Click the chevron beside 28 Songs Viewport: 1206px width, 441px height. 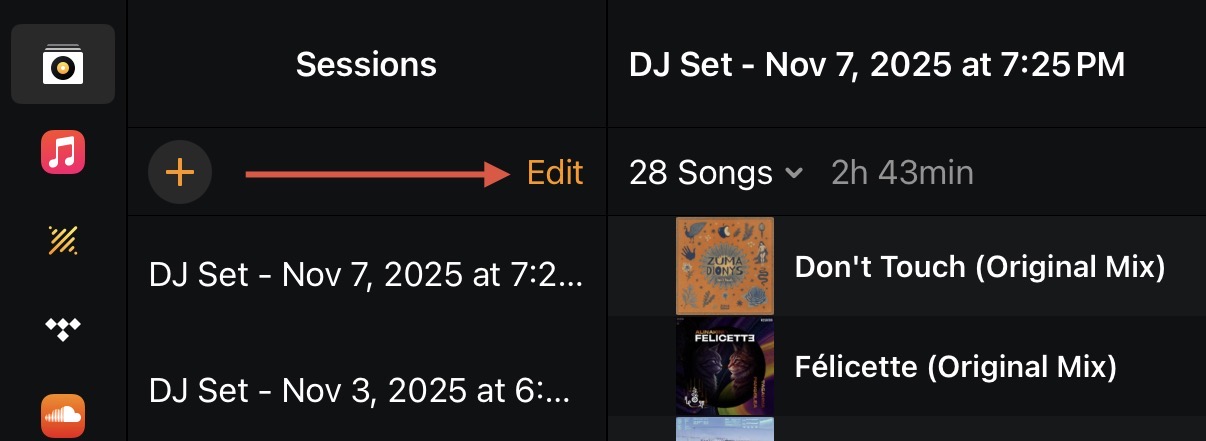point(794,173)
